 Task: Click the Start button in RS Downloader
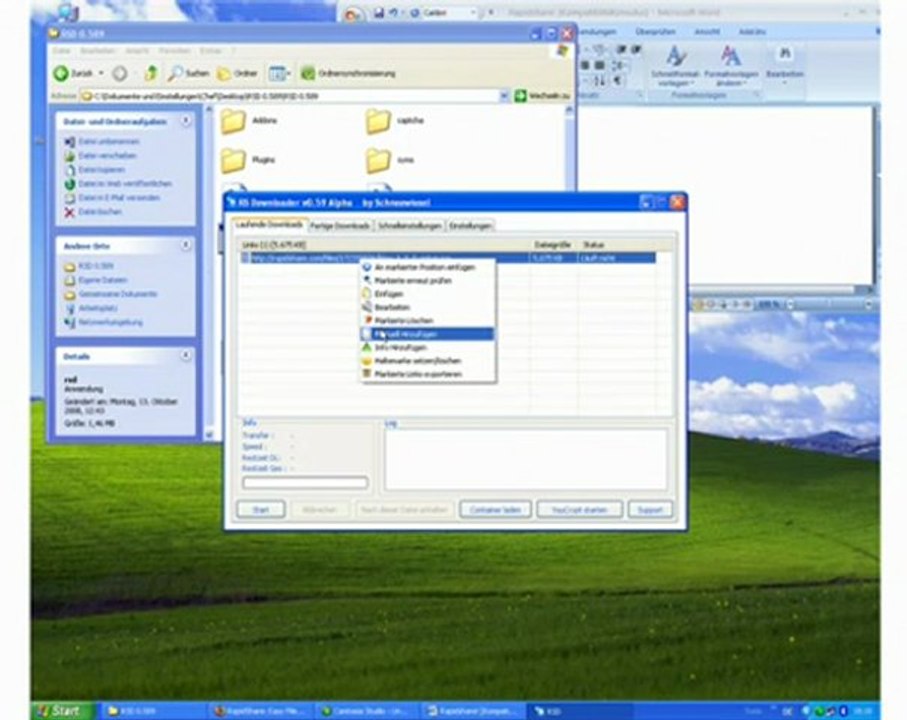click(261, 509)
